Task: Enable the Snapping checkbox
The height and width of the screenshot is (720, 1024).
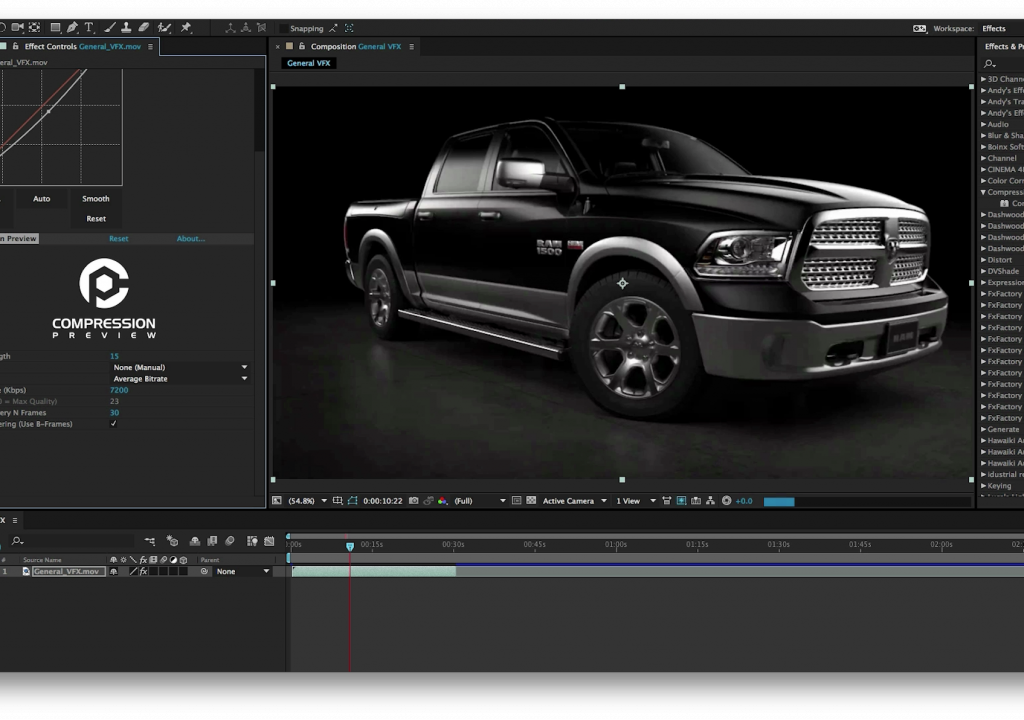Action: (283, 28)
